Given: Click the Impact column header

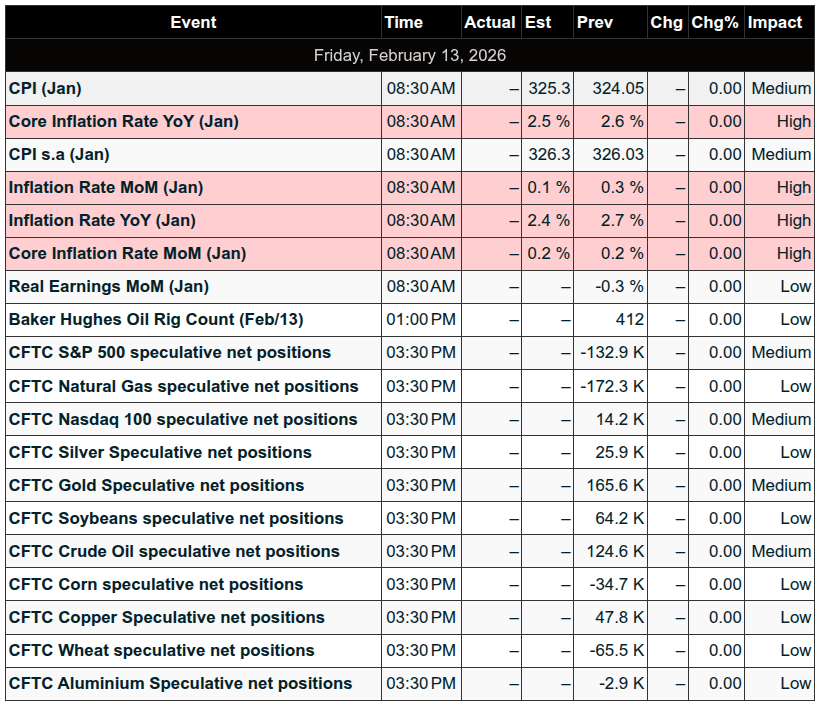Looking at the screenshot, I should coord(775,22).
